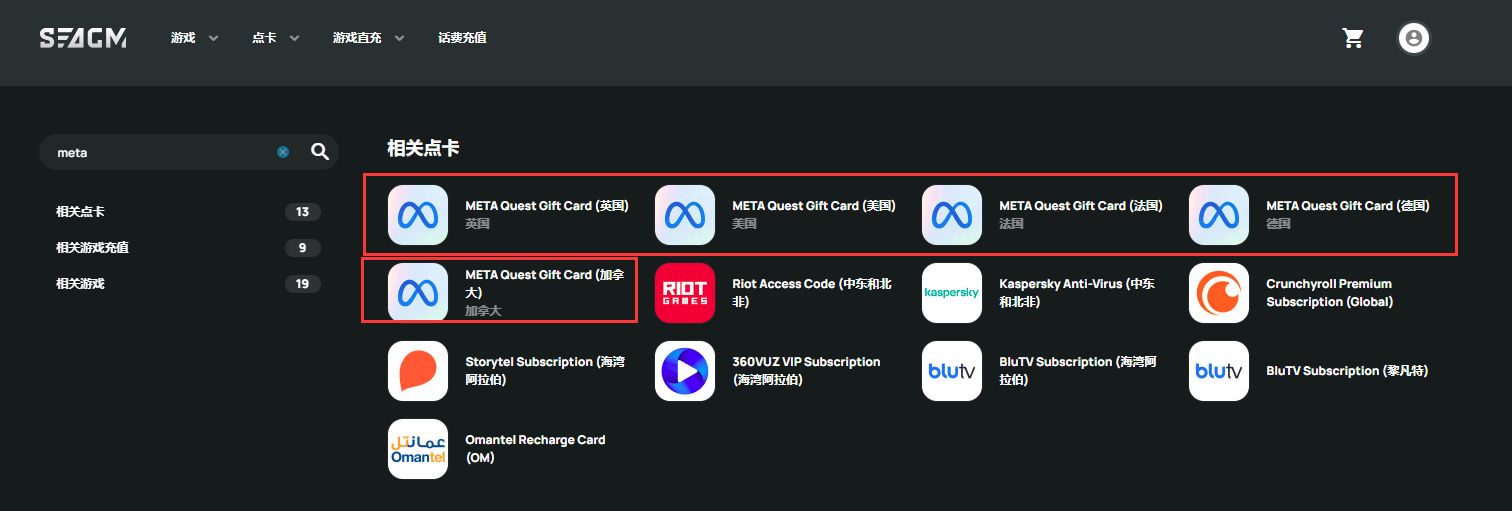Click the 19 count badge
Image resolution: width=1512 pixels, height=511 pixels.
[x=302, y=284]
